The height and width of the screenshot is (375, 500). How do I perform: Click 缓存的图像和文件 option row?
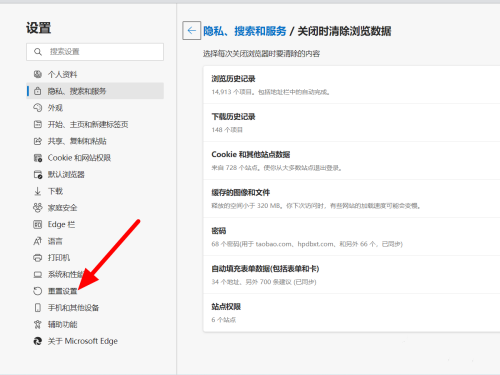click(x=352, y=199)
